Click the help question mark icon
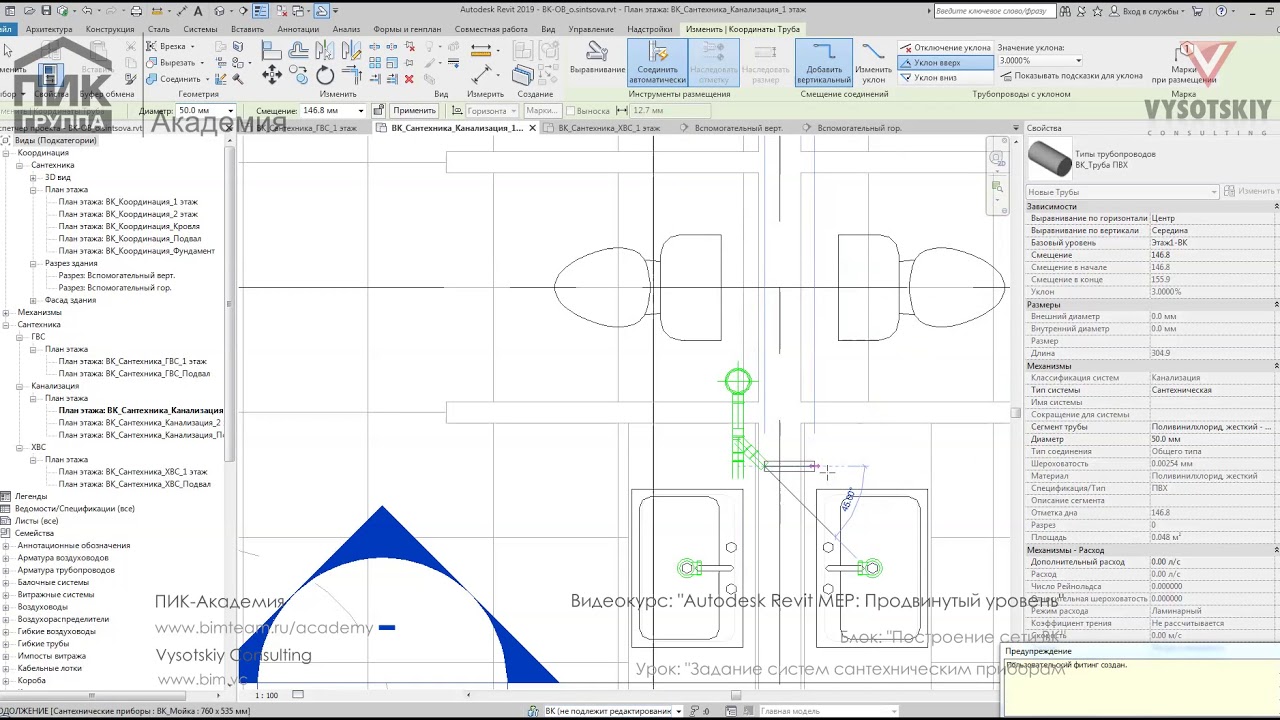The image size is (1280, 720). click(x=1221, y=11)
